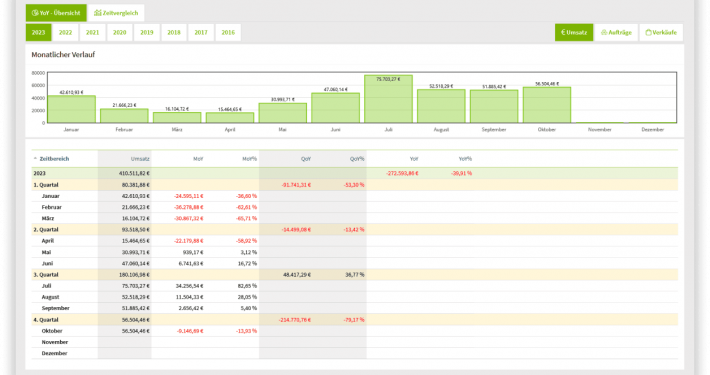Switch to the Zeitvergleich tab

click(116, 13)
